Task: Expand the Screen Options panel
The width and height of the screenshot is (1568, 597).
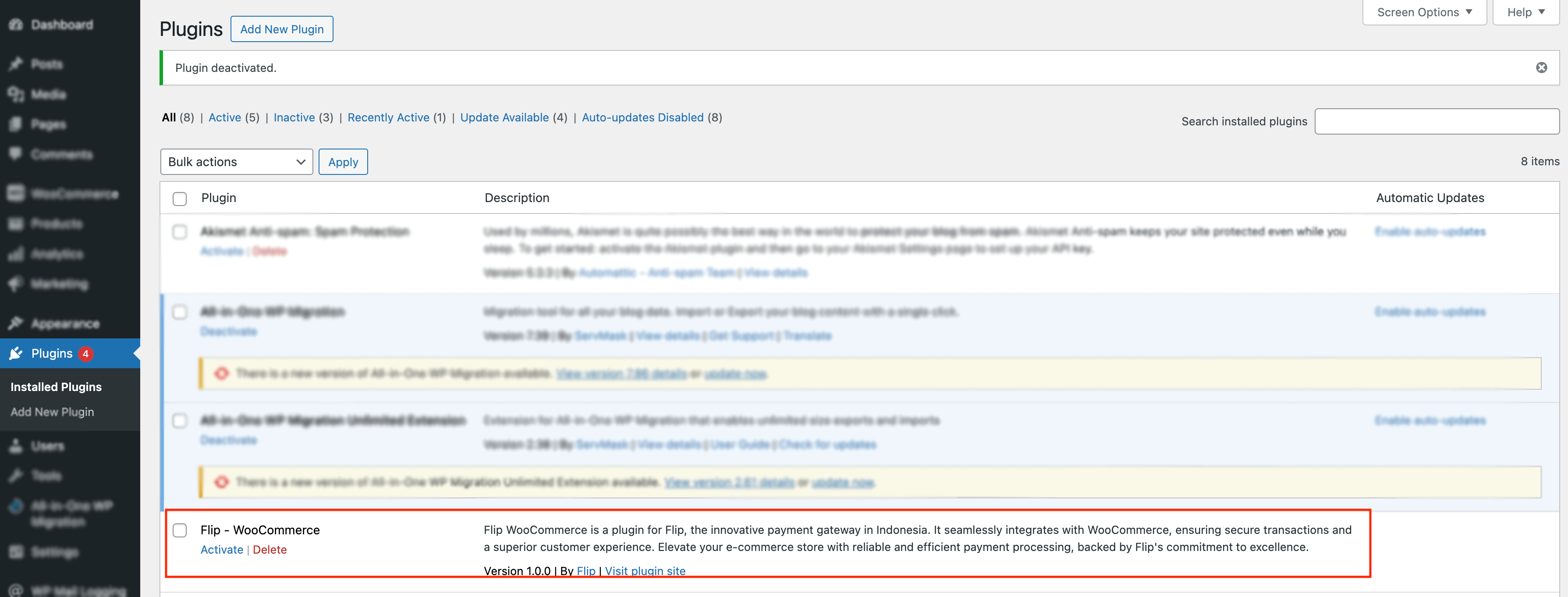Action: pos(1423,11)
